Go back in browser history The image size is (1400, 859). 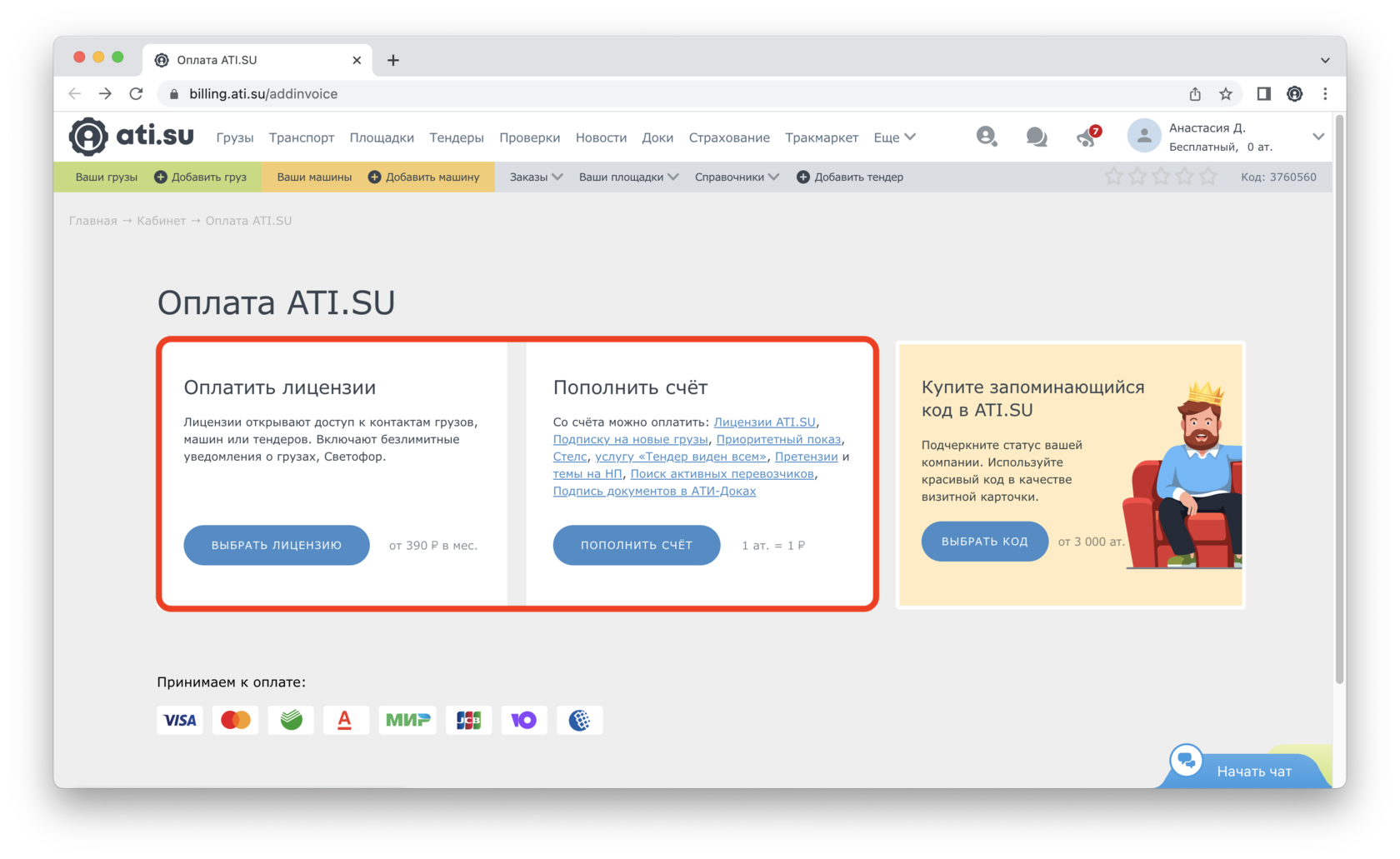click(x=75, y=93)
